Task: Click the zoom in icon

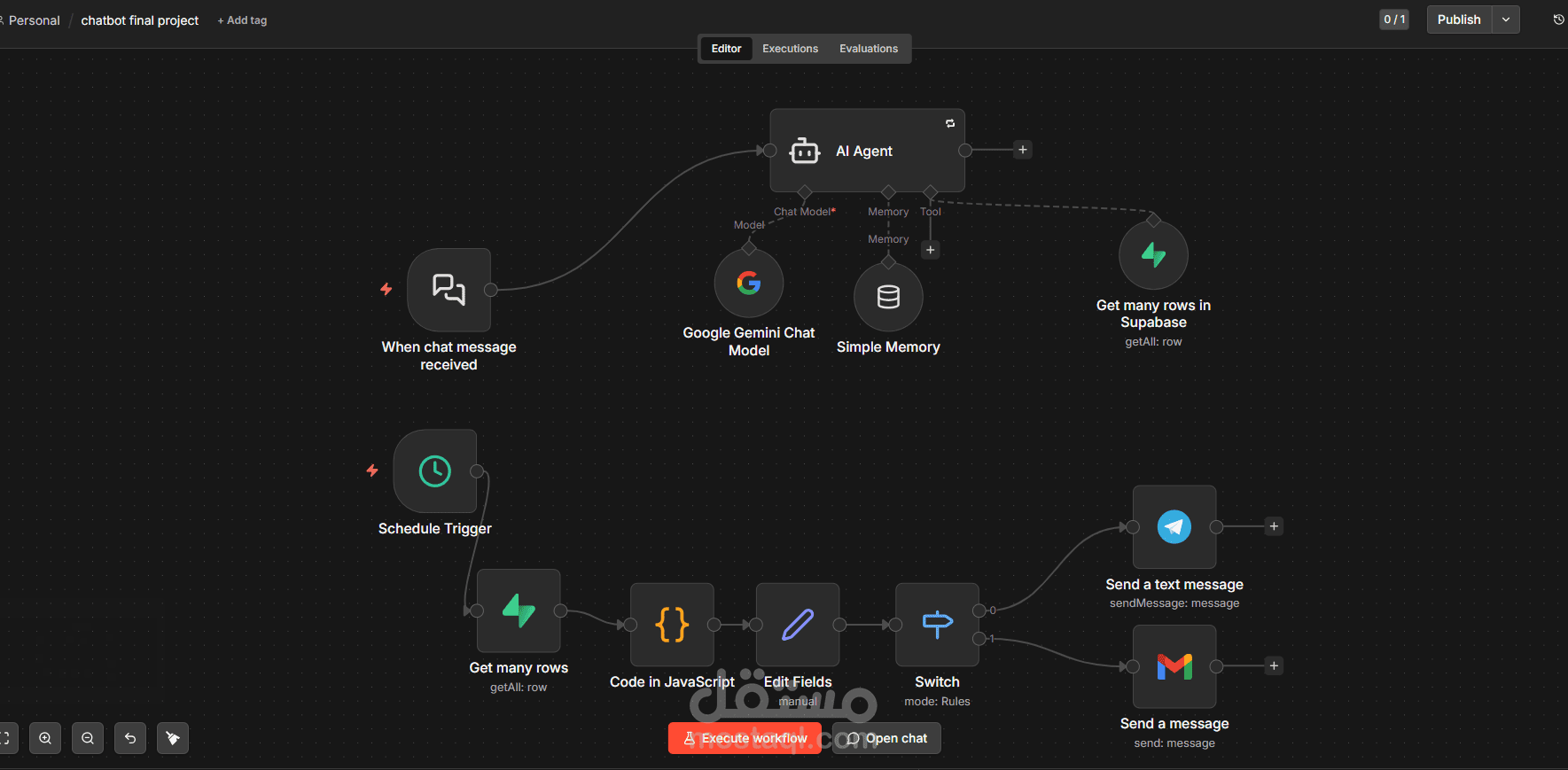Action: tap(45, 738)
